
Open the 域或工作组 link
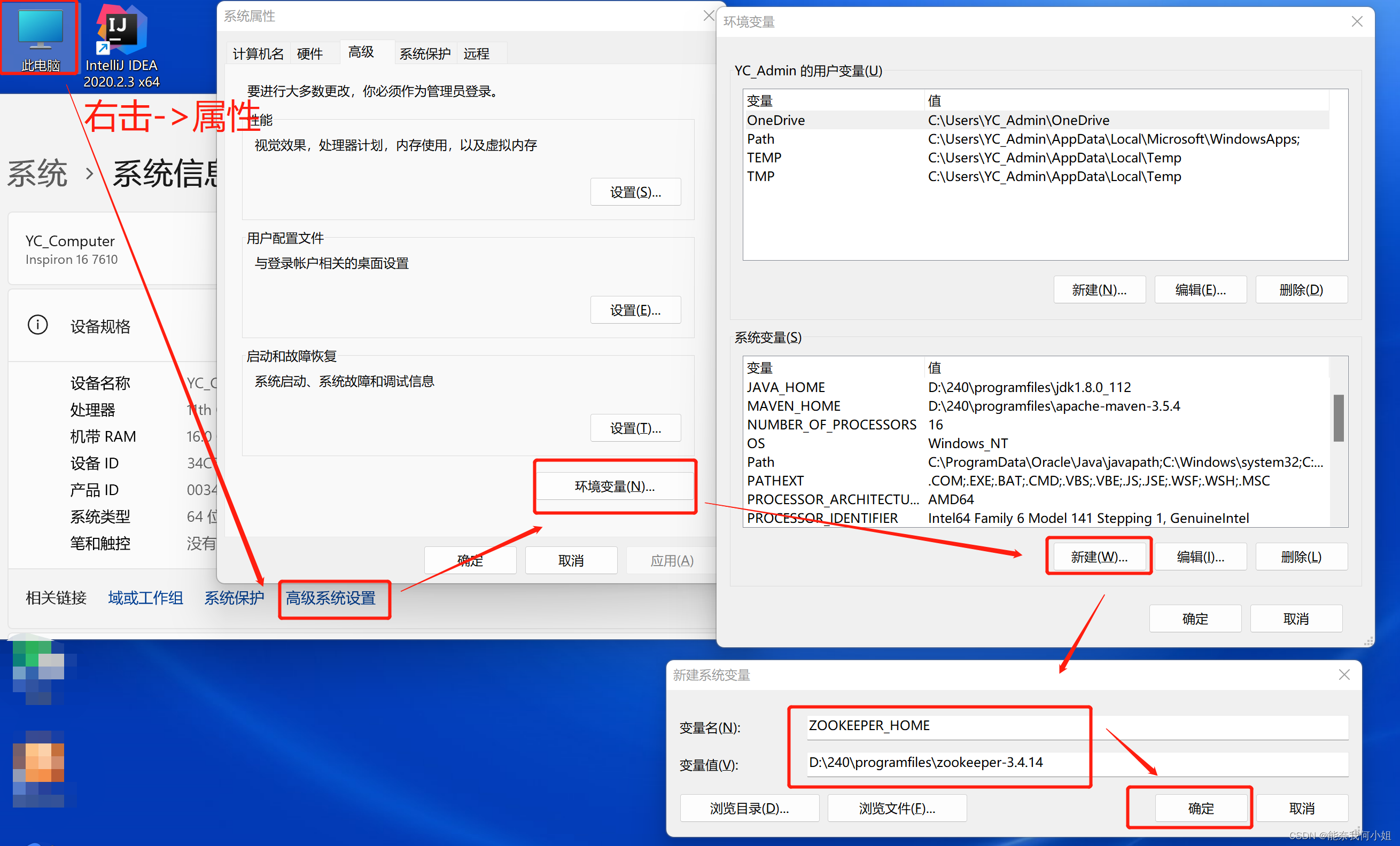point(145,598)
